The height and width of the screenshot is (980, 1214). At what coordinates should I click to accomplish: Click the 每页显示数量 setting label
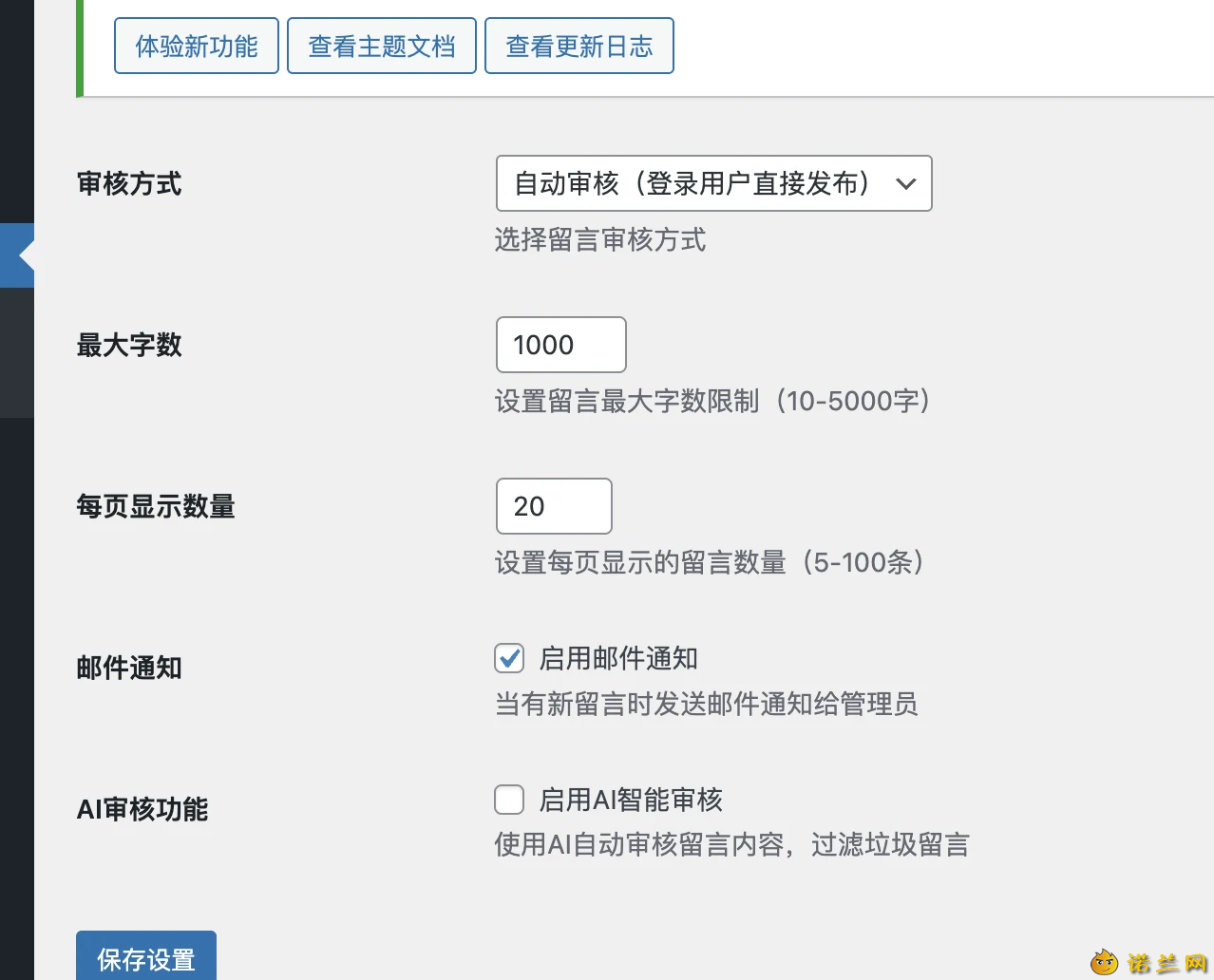pos(156,507)
